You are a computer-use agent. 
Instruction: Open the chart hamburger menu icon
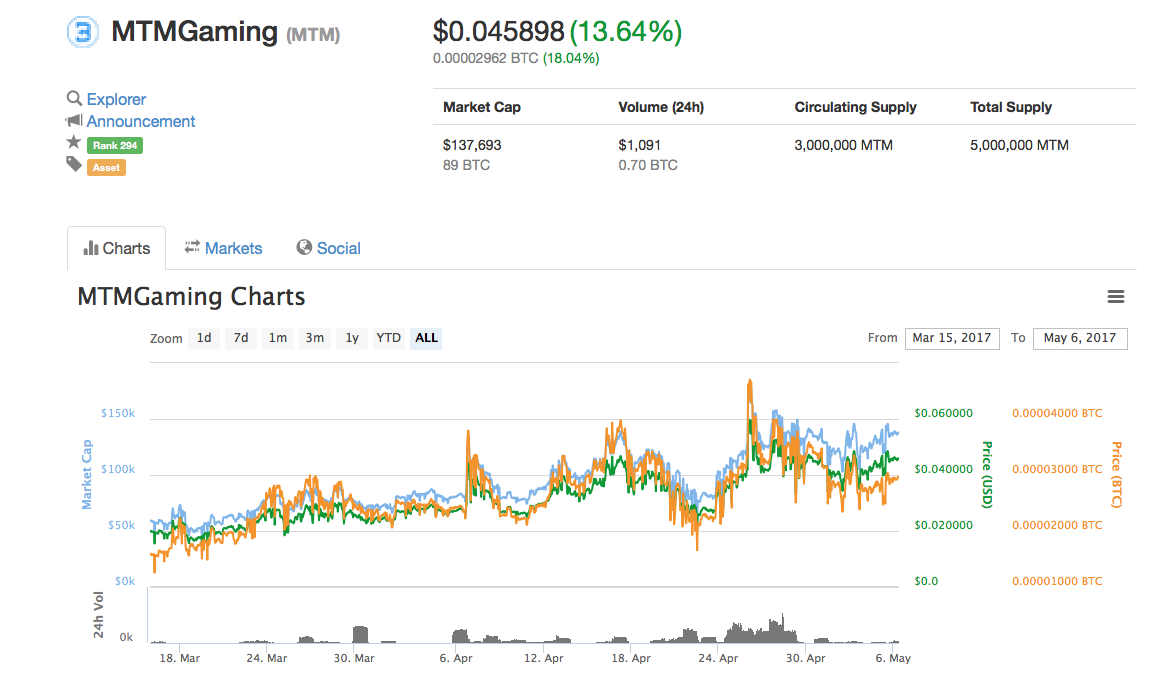[1115, 297]
